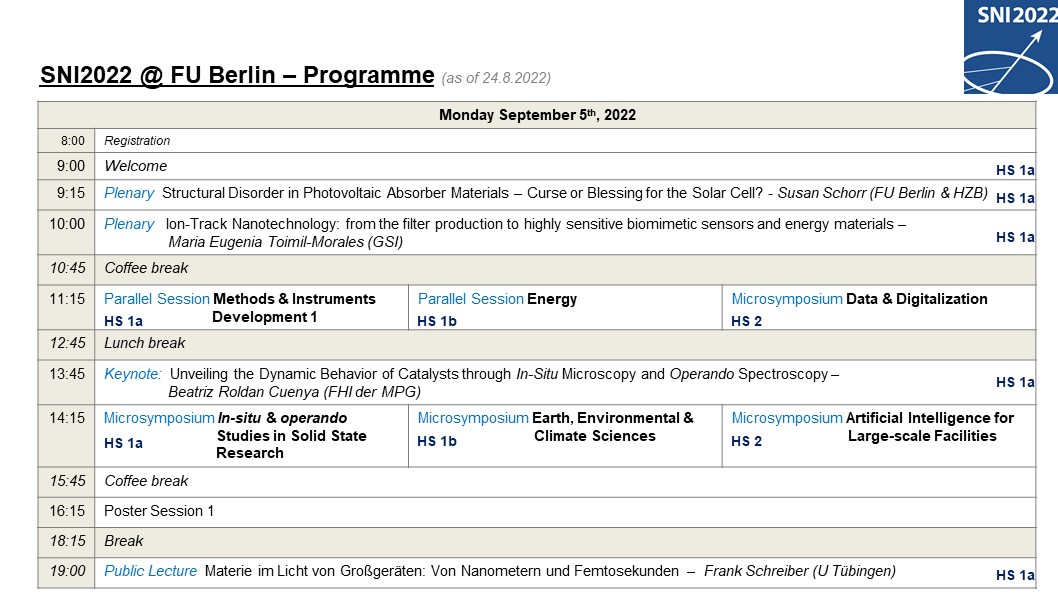Click the speaker 'Susan Schorr (FU Berlin & HZB)'

[x=883, y=193]
